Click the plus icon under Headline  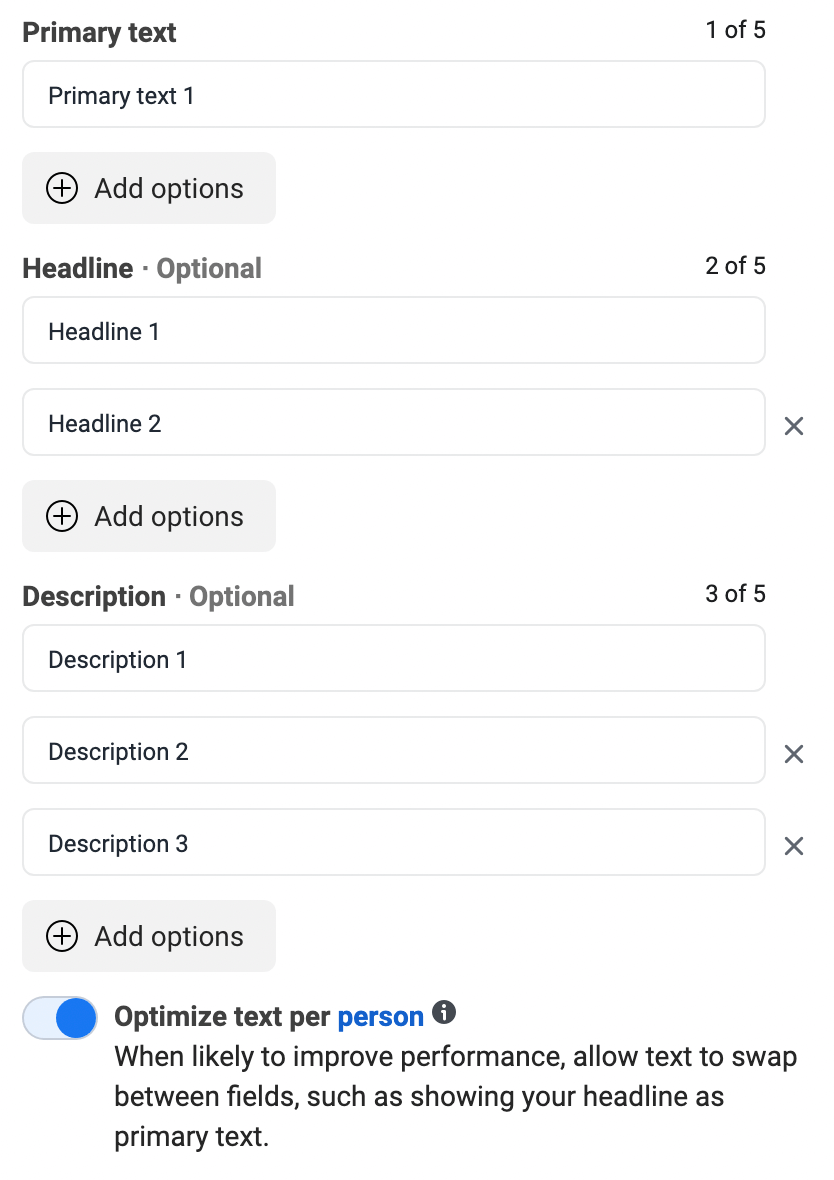point(63,516)
